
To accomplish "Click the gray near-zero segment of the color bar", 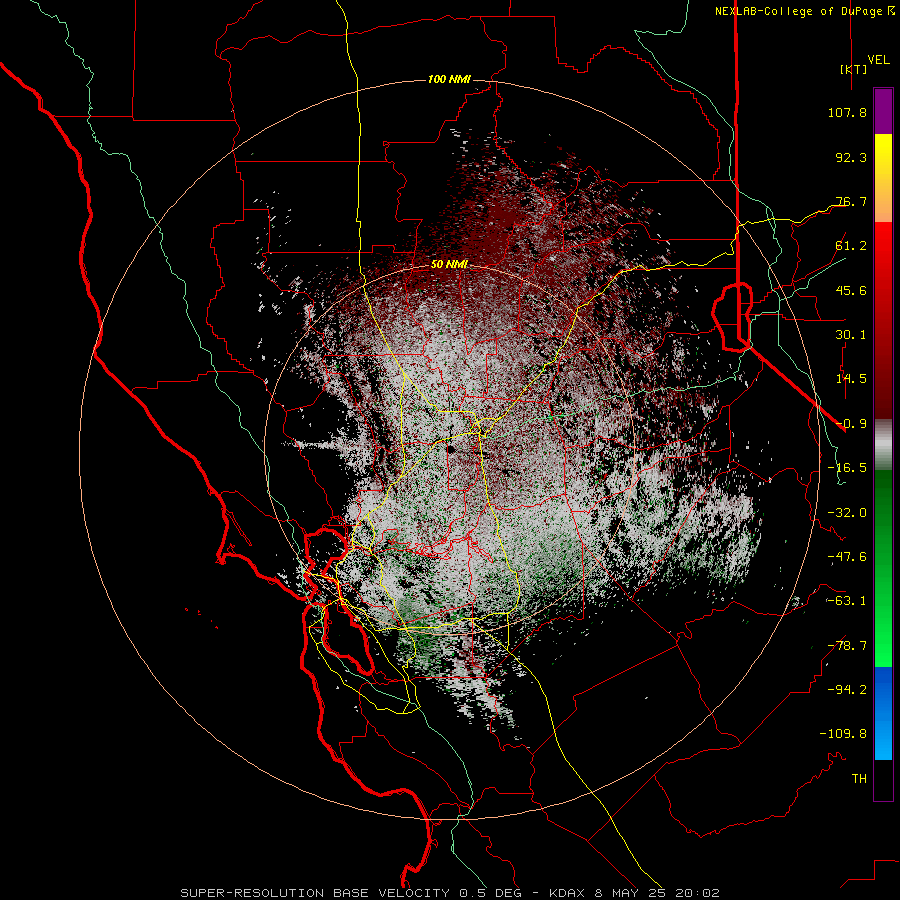I will pyautogui.click(x=883, y=445).
